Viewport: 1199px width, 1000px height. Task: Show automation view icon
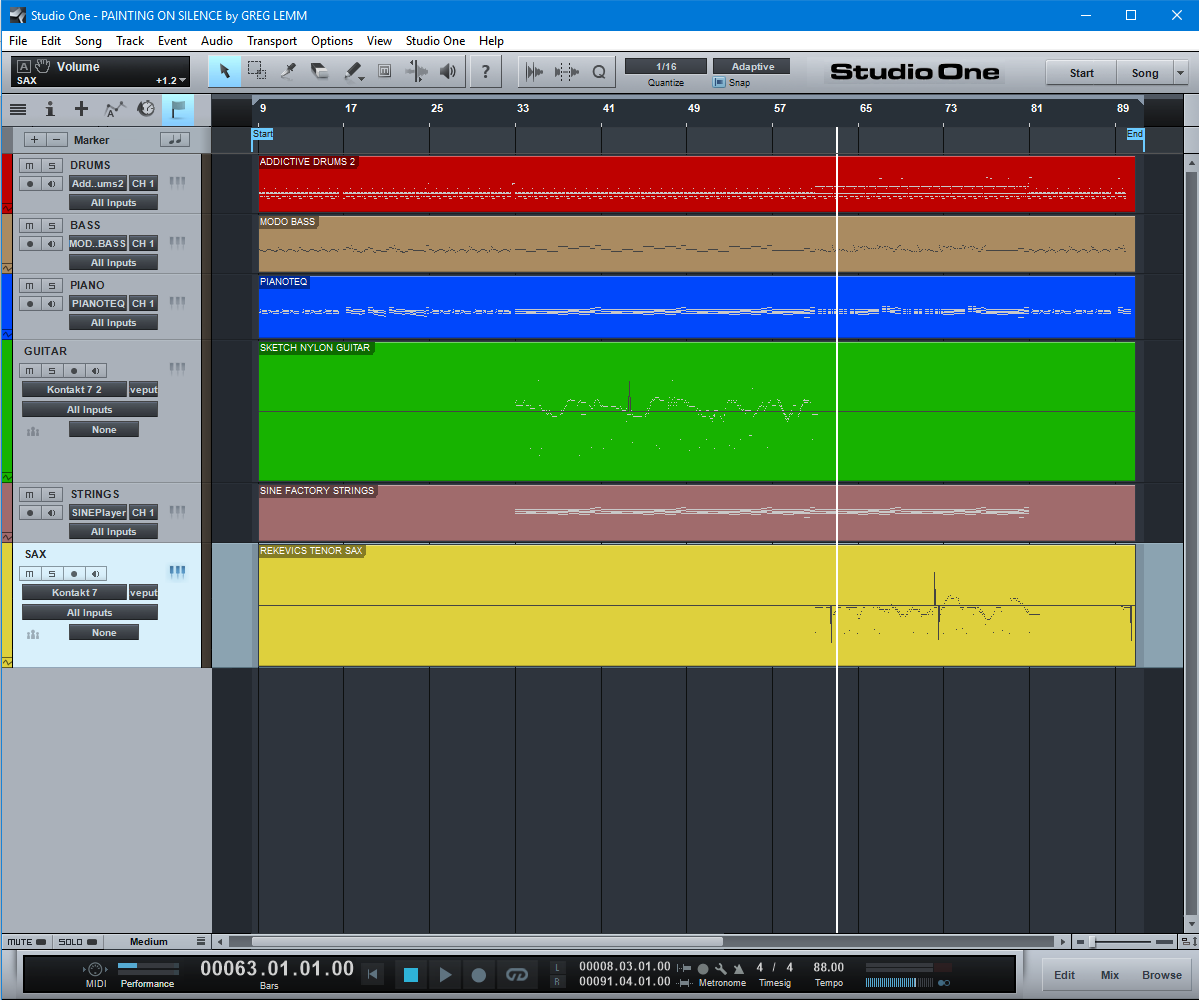click(114, 109)
